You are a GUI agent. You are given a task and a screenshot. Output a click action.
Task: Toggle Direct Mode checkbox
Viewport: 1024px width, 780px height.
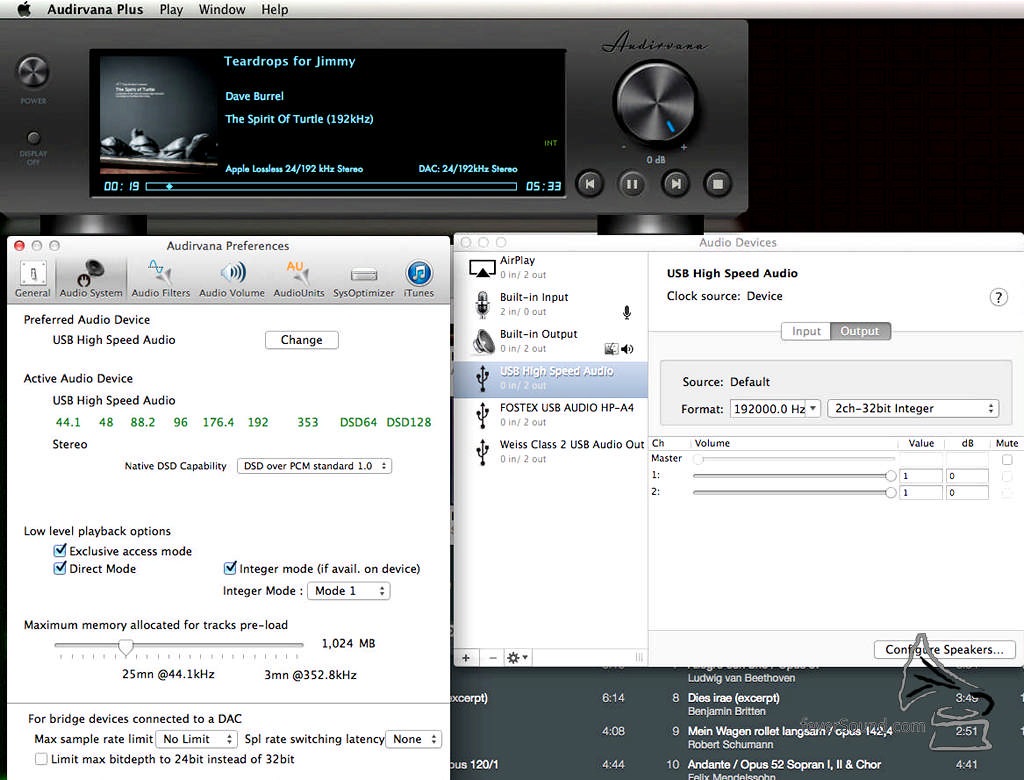(60, 568)
